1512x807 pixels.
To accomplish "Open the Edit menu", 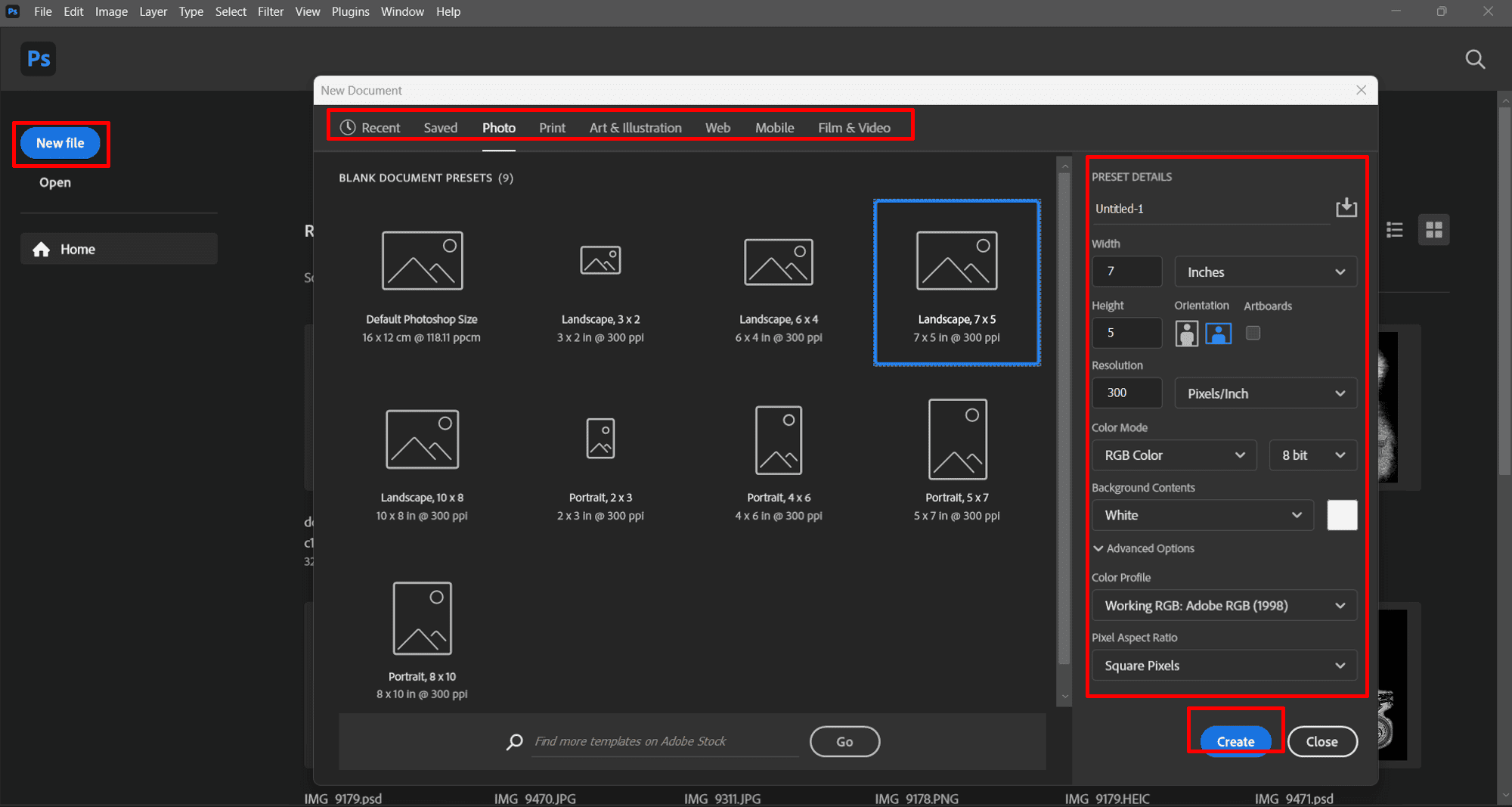I will (x=73, y=11).
